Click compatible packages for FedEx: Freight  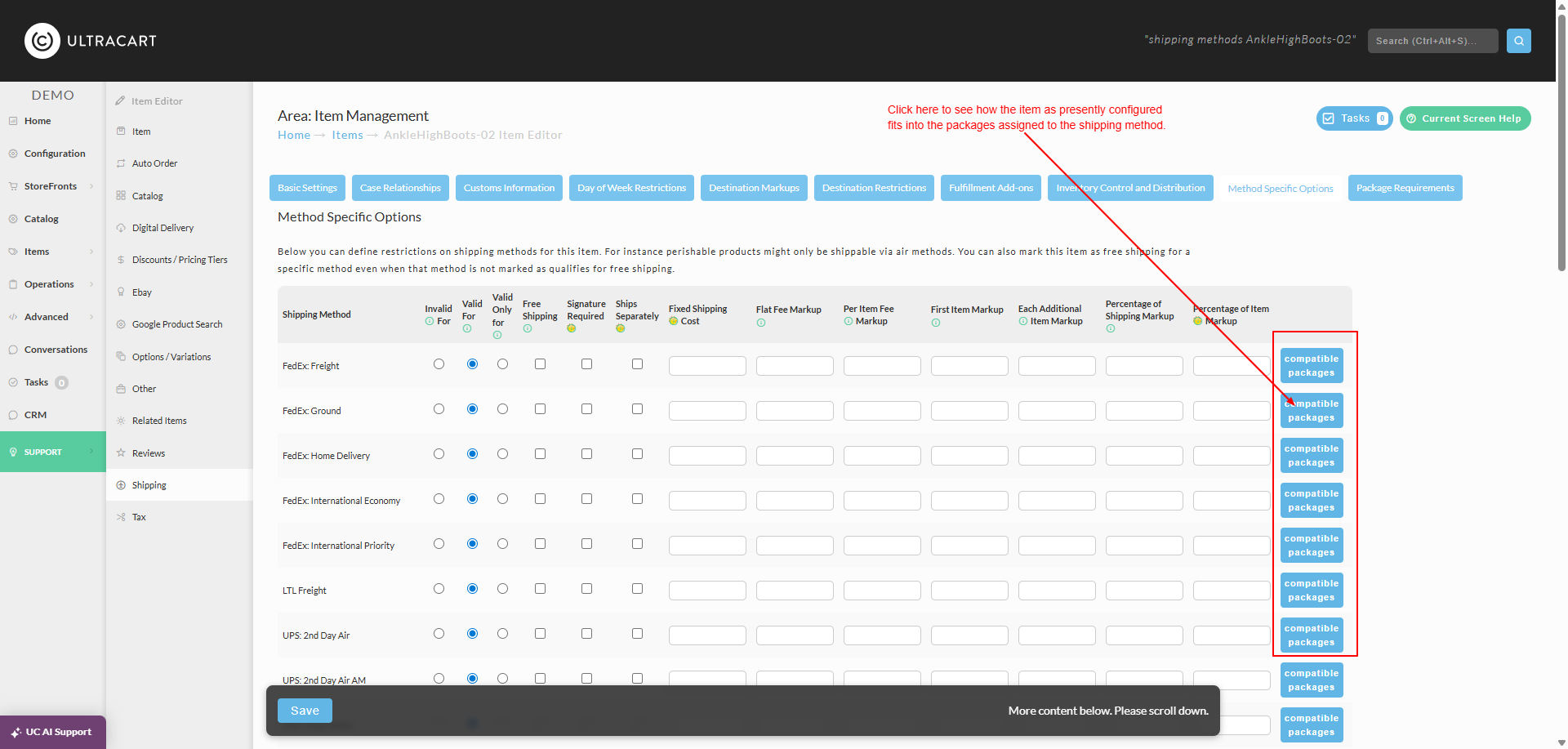[1312, 365]
